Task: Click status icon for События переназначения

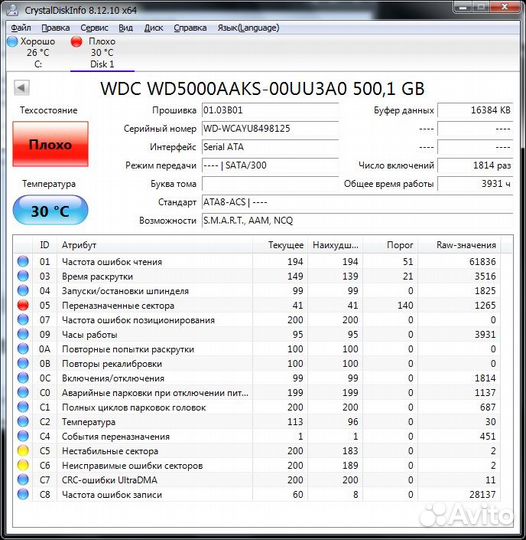Action: (x=23, y=436)
